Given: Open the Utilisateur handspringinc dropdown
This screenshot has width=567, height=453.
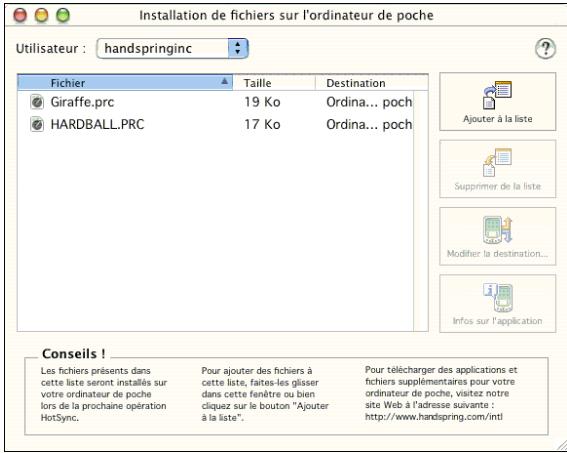Looking at the screenshot, I should [x=172, y=48].
